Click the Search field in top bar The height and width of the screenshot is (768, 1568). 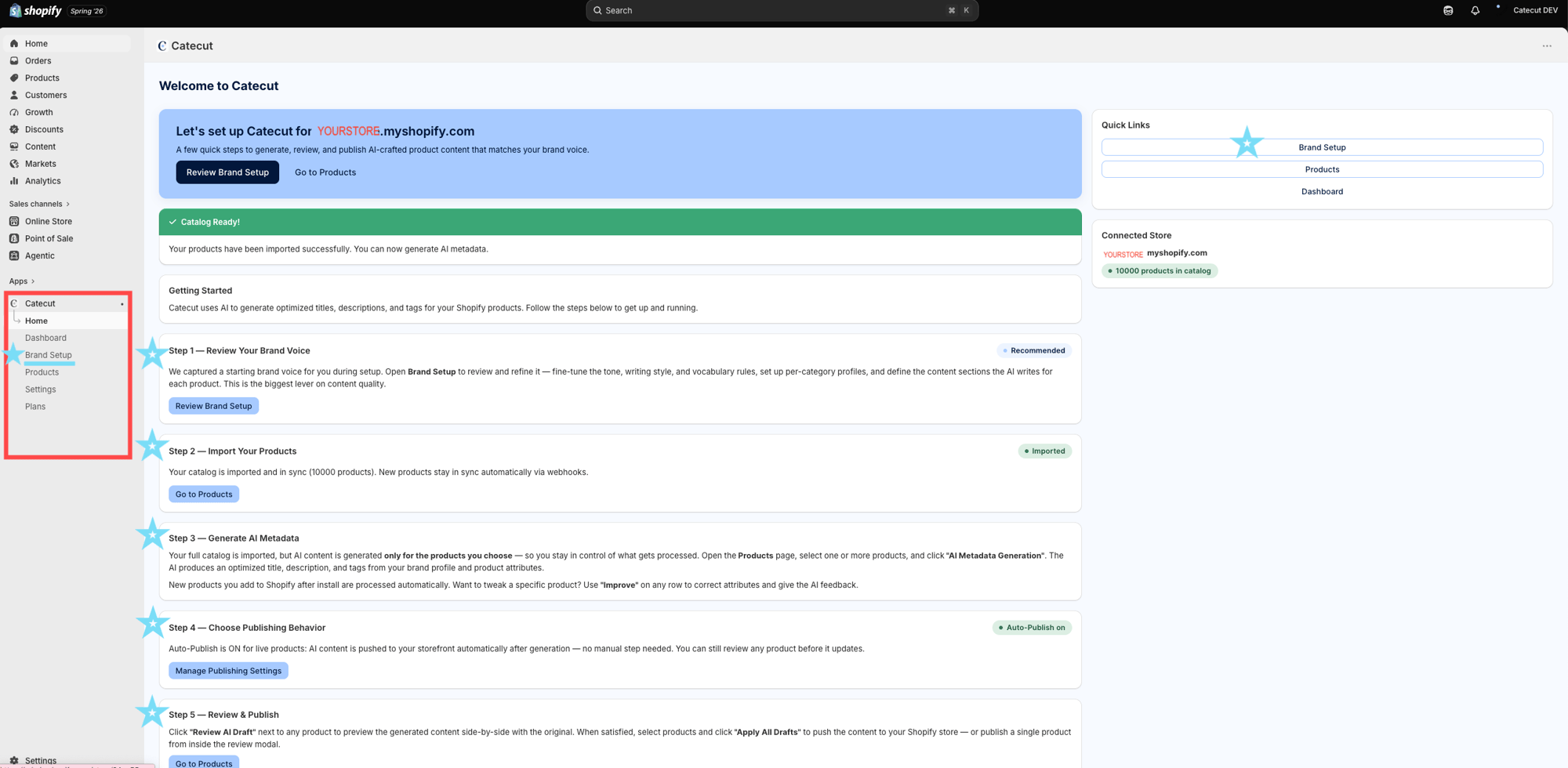782,10
